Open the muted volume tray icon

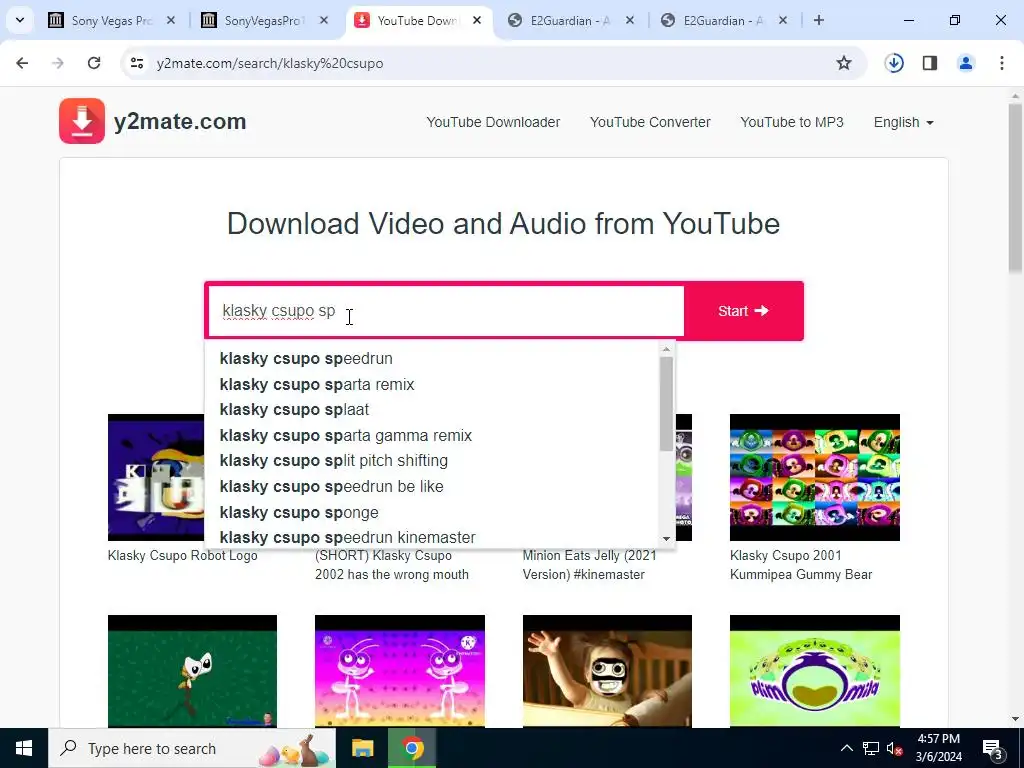click(x=894, y=748)
